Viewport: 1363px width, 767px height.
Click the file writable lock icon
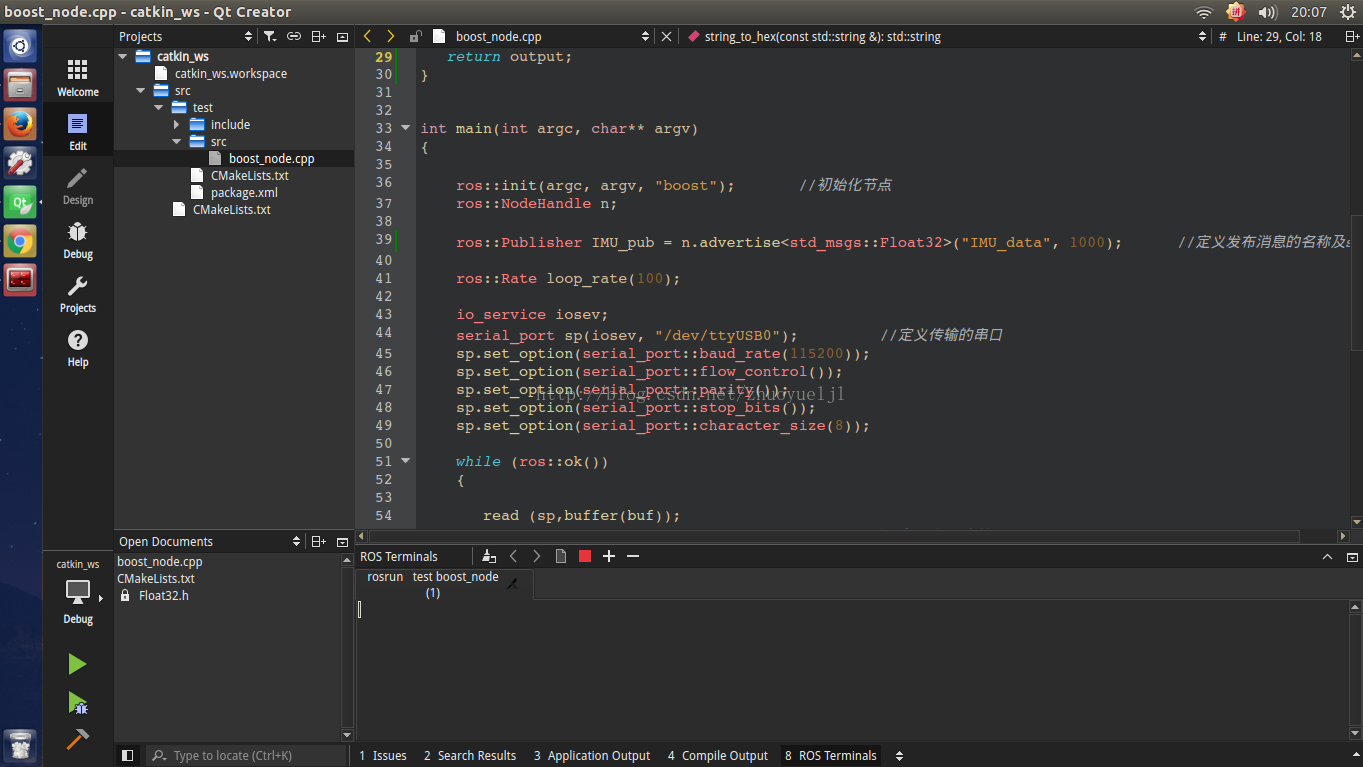coord(415,36)
